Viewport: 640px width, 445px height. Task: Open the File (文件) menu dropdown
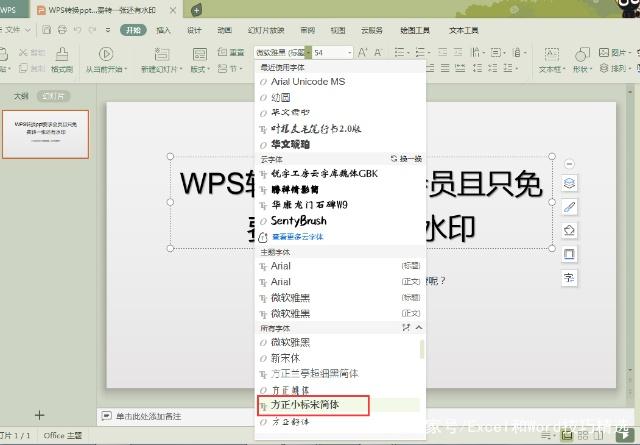[27, 30]
